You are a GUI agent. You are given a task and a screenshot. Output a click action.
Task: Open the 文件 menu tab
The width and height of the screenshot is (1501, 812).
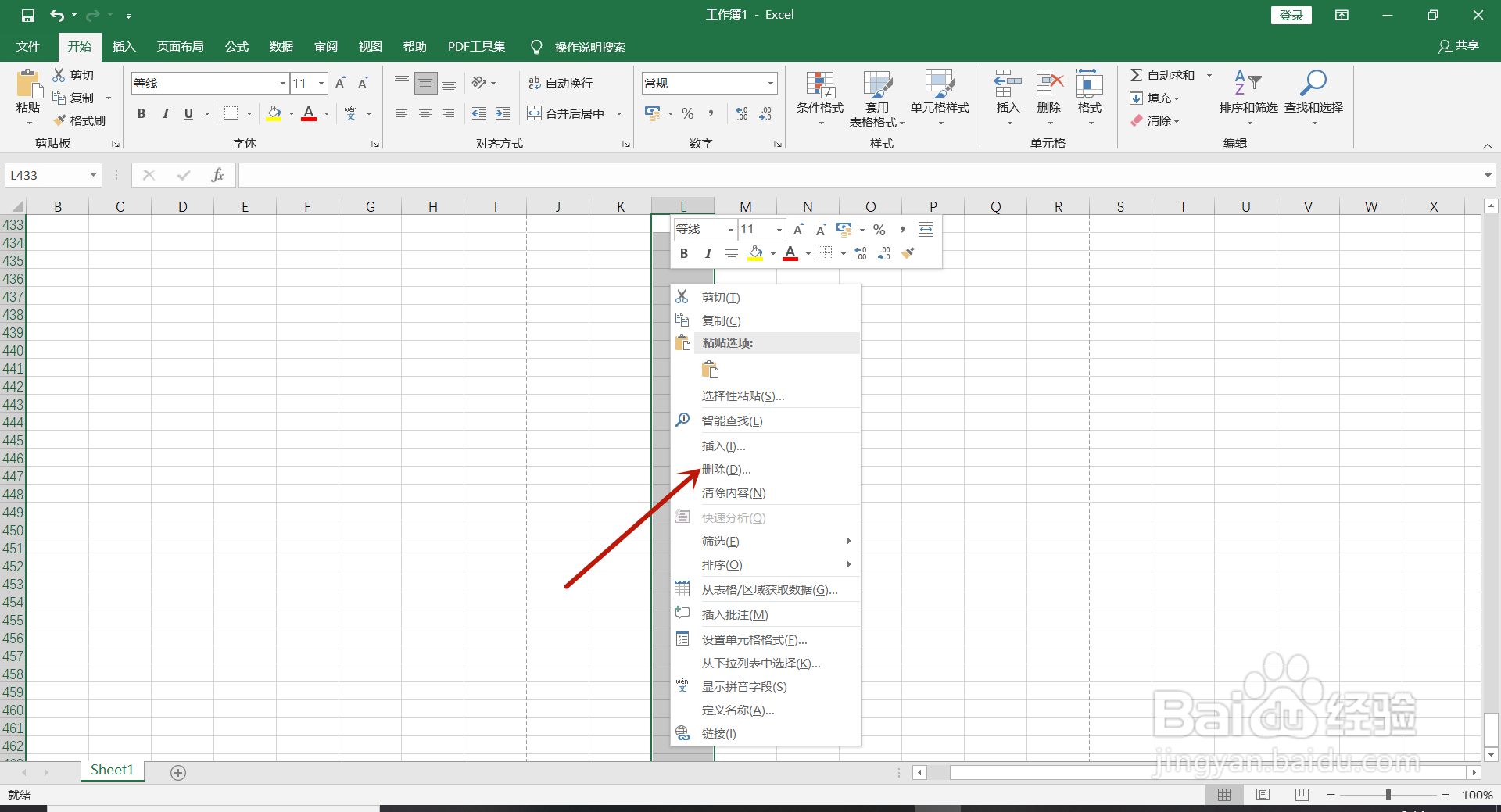point(28,47)
